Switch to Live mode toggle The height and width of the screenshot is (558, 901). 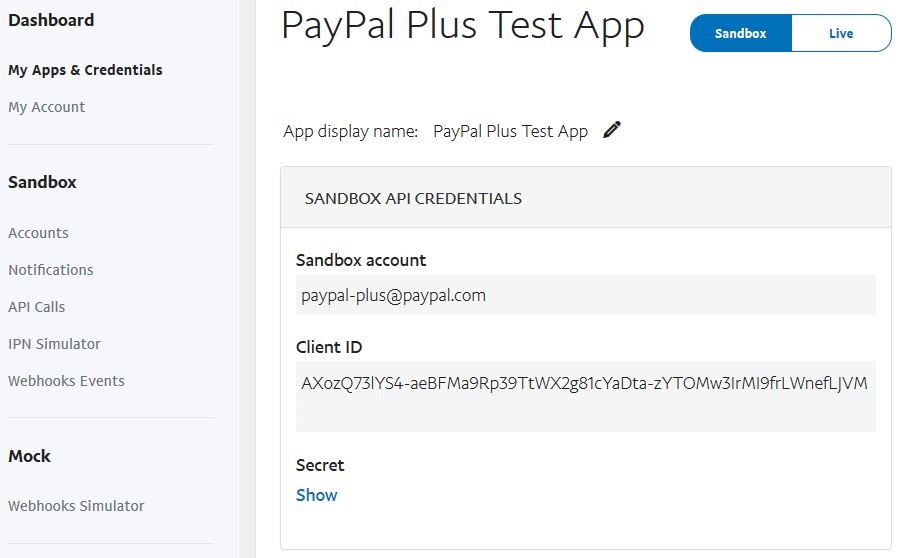click(841, 33)
